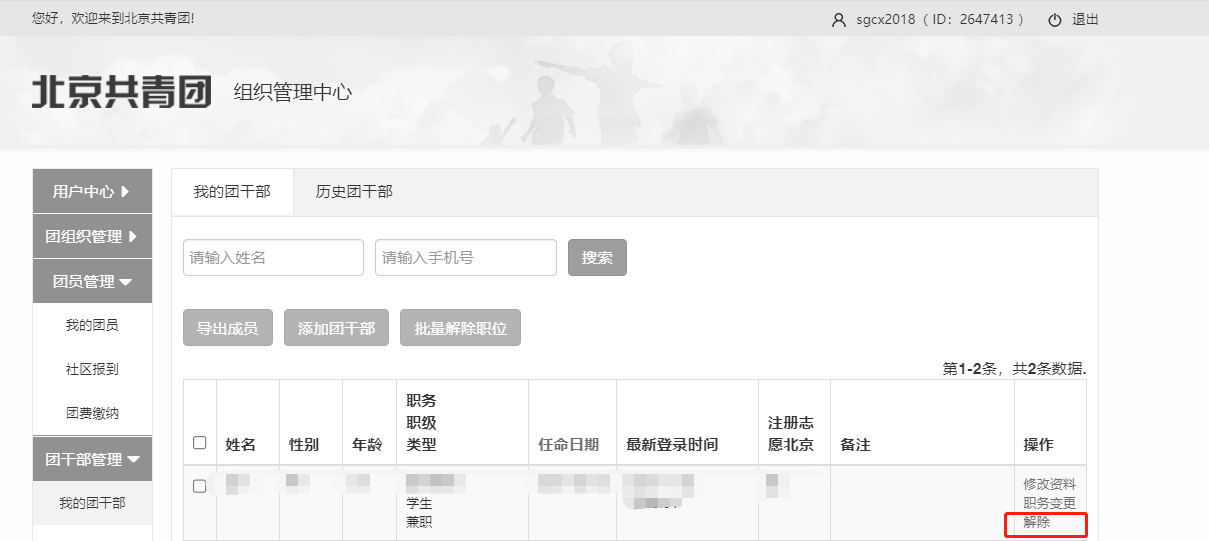Click the 职务变更 link in the 操作 column
The height and width of the screenshot is (541, 1209).
coord(1049,503)
